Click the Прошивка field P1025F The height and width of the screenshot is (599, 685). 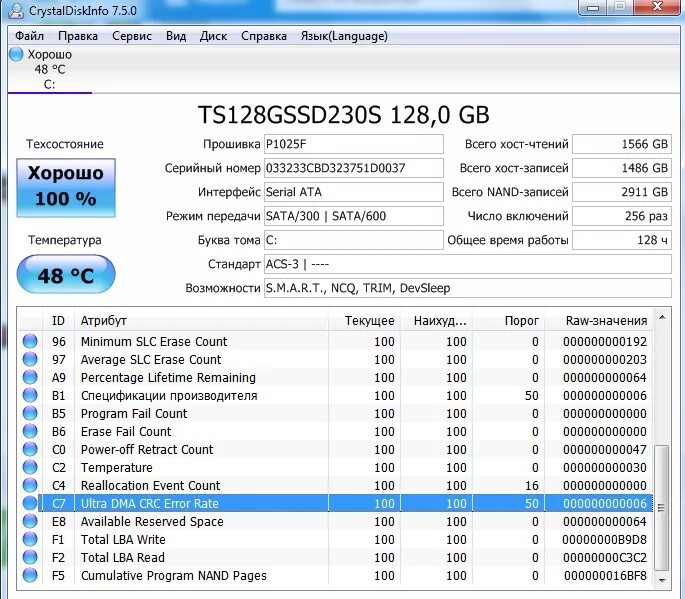click(353, 144)
